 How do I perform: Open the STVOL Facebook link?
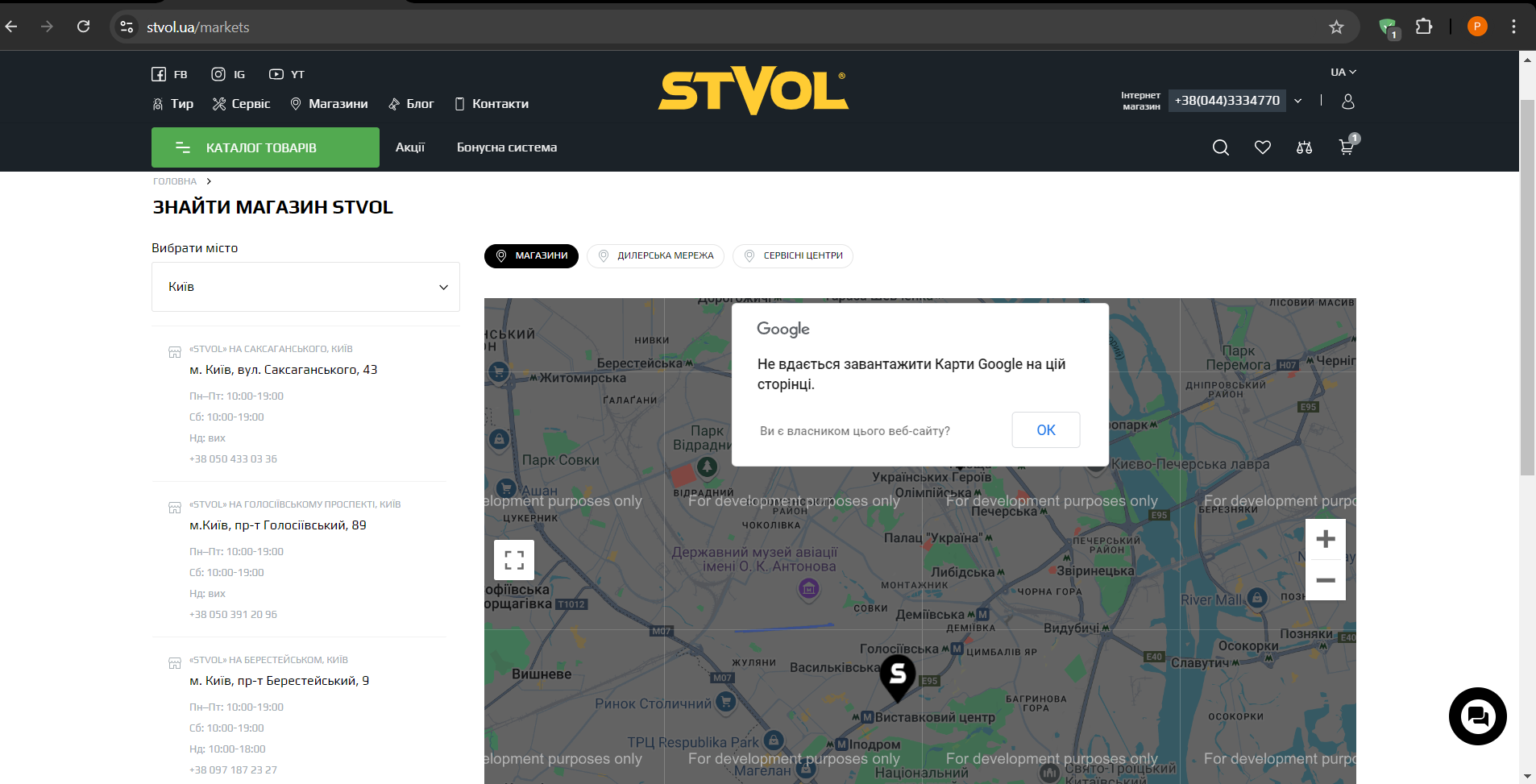169,74
